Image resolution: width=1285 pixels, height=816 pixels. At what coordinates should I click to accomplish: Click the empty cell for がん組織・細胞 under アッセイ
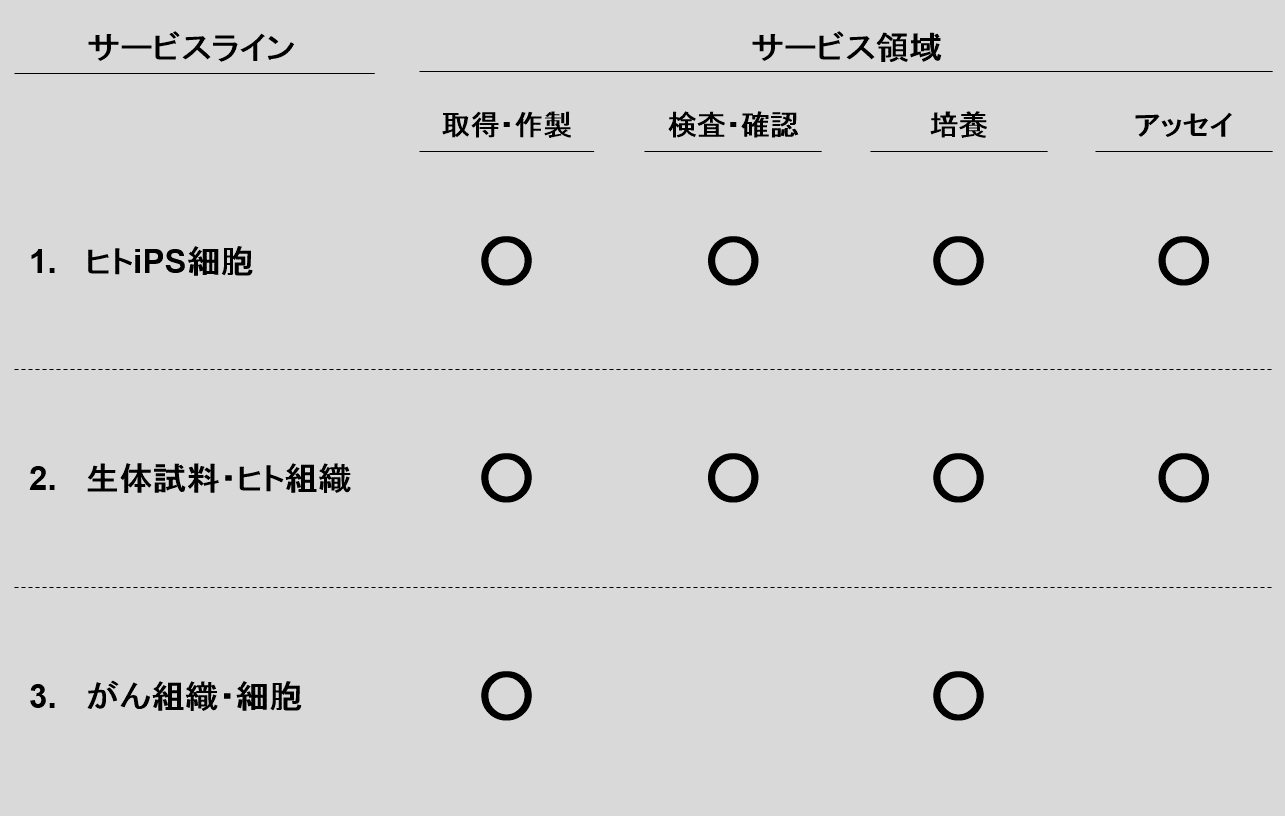point(1184,696)
